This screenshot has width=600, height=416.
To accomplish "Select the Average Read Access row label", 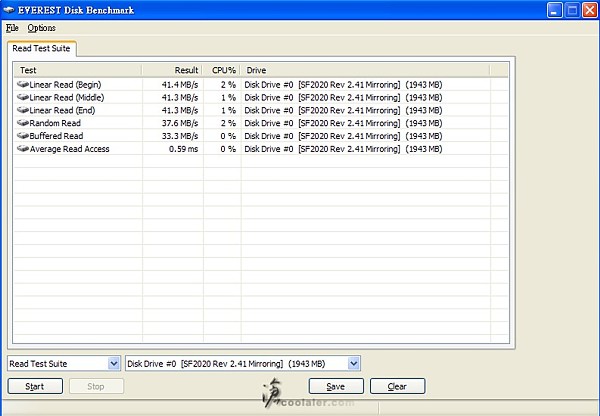I will coord(70,149).
